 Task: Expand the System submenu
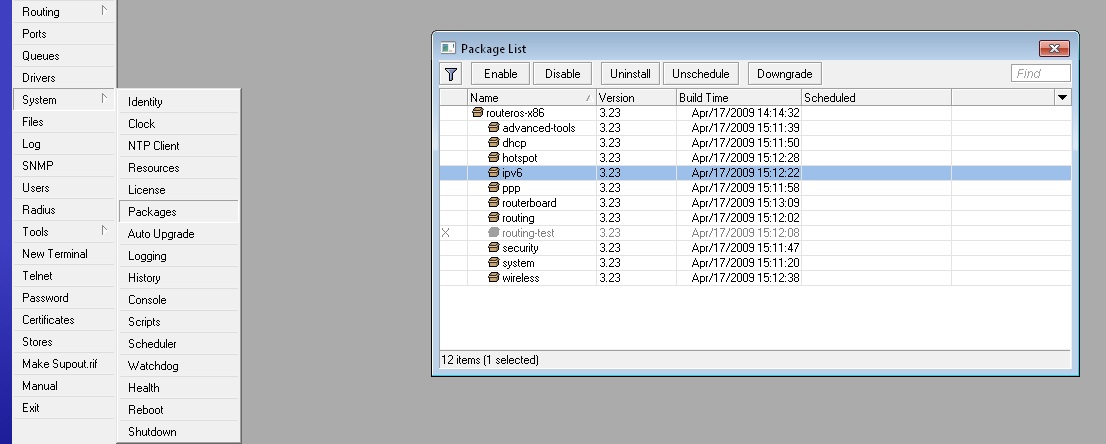click(x=104, y=99)
